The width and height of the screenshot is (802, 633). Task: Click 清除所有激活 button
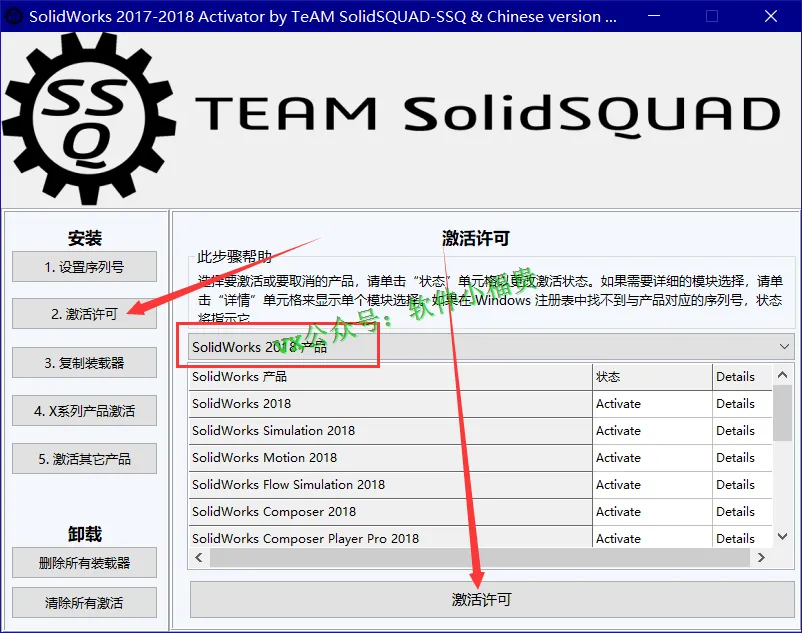pyautogui.click(x=84, y=602)
